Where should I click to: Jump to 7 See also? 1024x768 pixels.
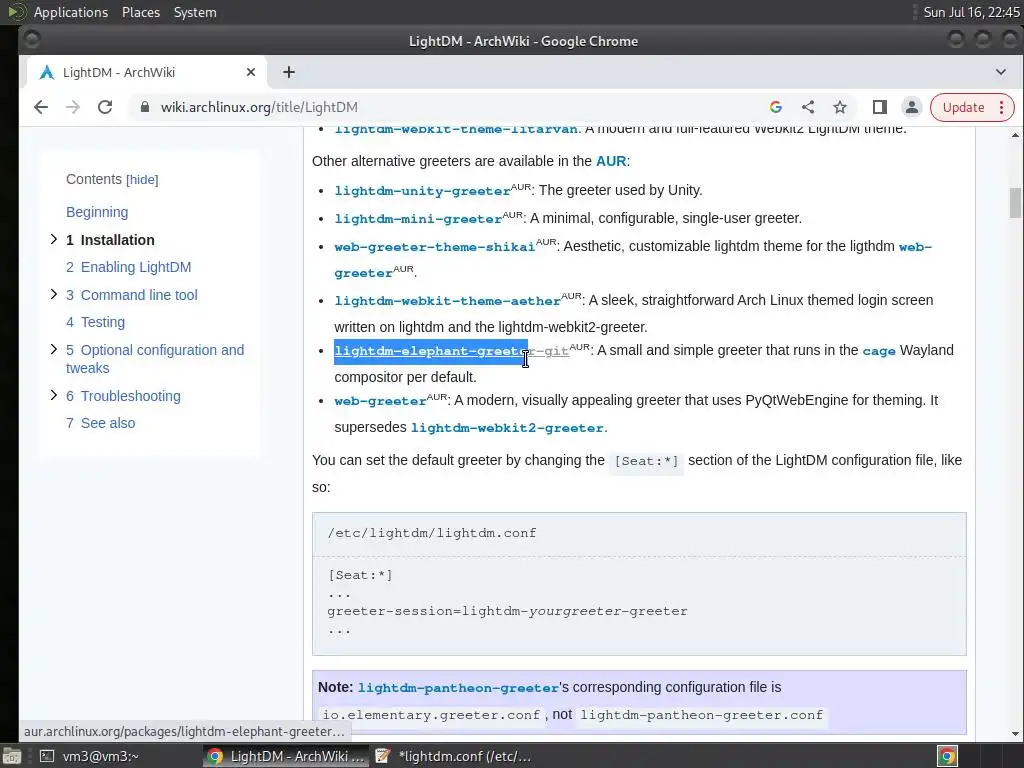(101, 423)
